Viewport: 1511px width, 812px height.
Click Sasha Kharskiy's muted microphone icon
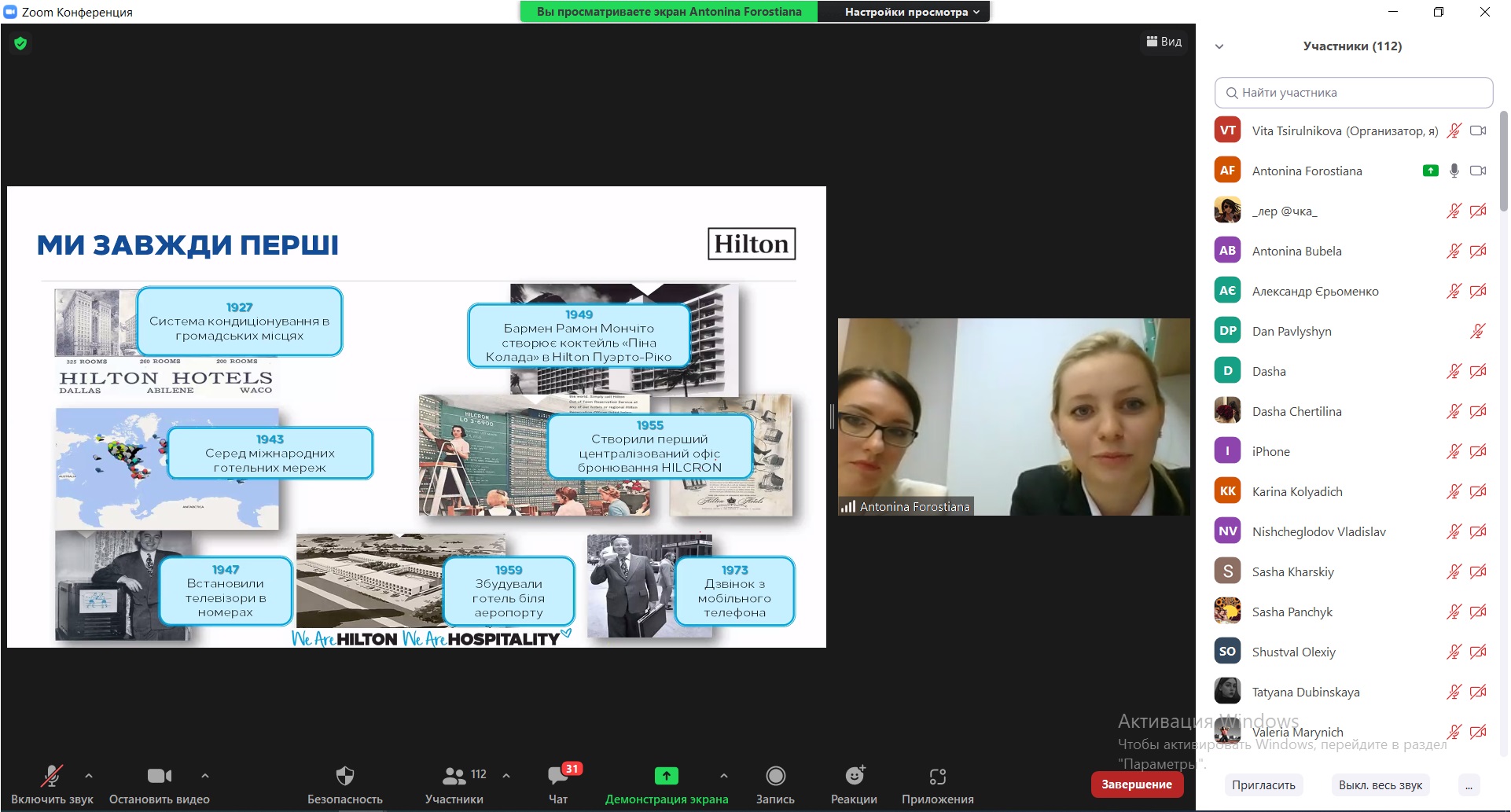pos(1454,571)
